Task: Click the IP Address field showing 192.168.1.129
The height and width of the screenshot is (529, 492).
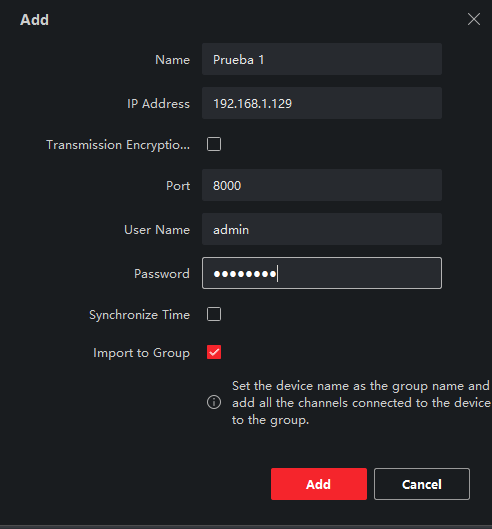Action: coord(322,103)
